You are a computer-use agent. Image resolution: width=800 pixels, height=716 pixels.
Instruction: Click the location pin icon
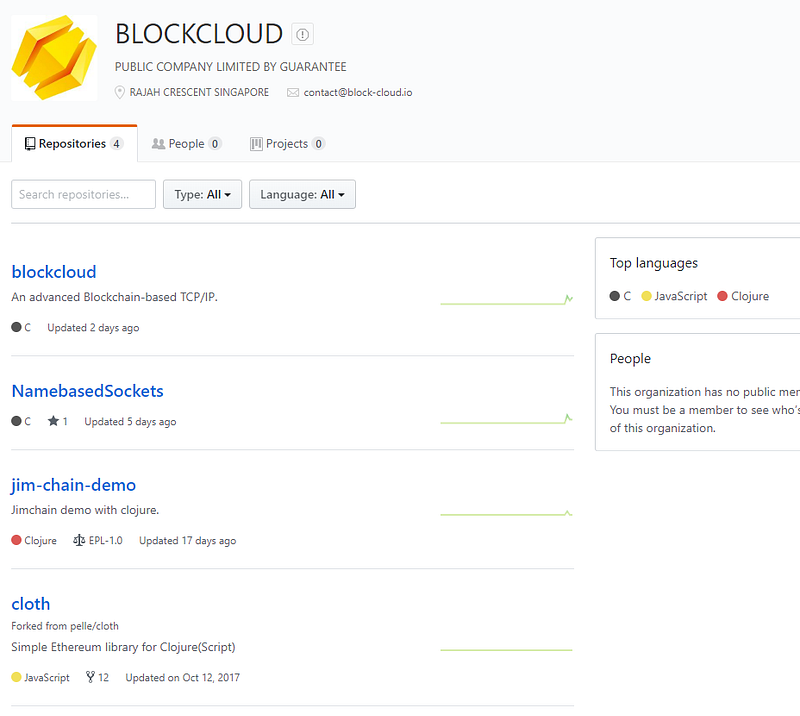pos(121,92)
